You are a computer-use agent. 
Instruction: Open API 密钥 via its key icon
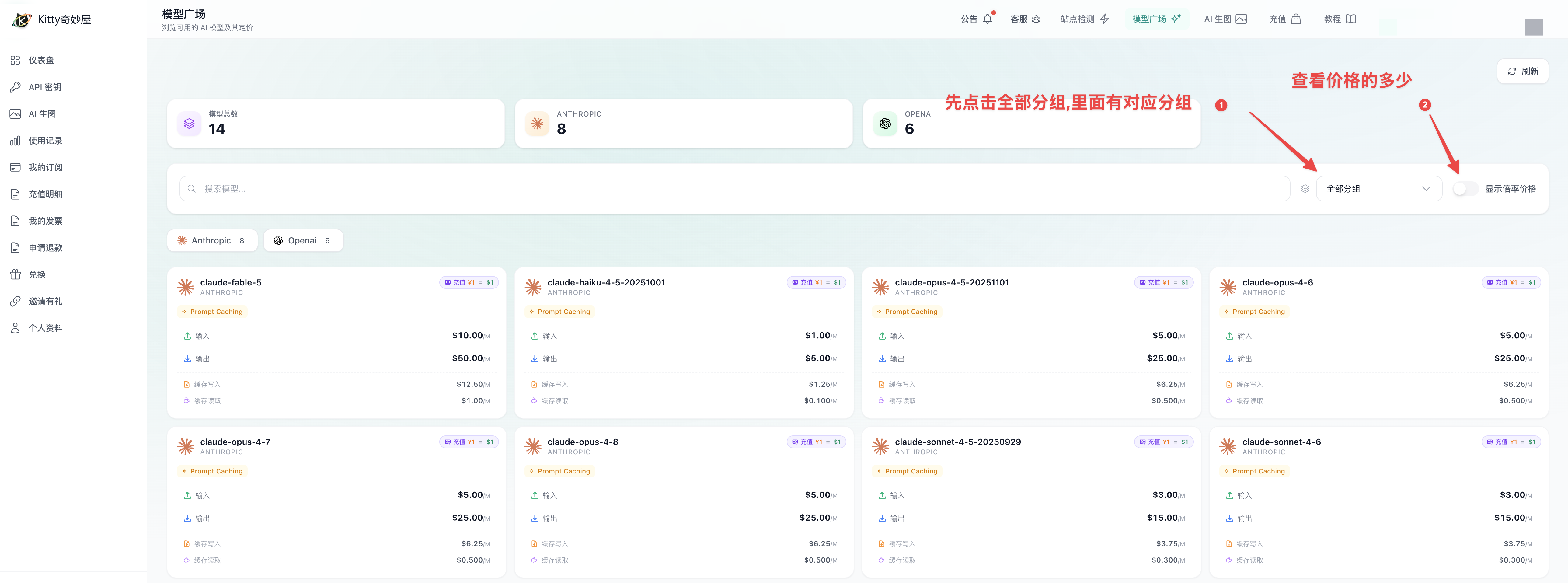(x=15, y=87)
